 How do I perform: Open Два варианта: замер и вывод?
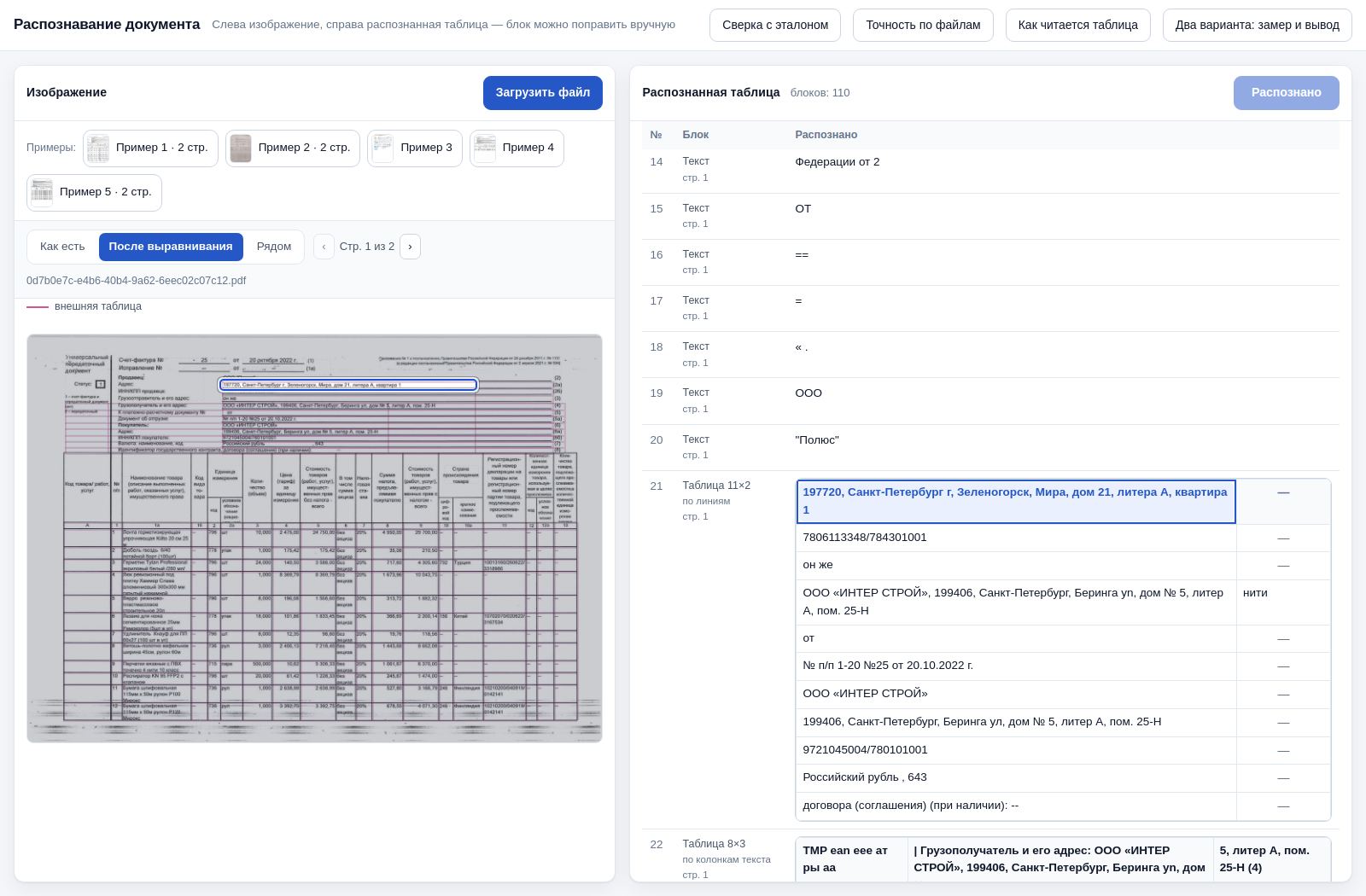(1257, 25)
